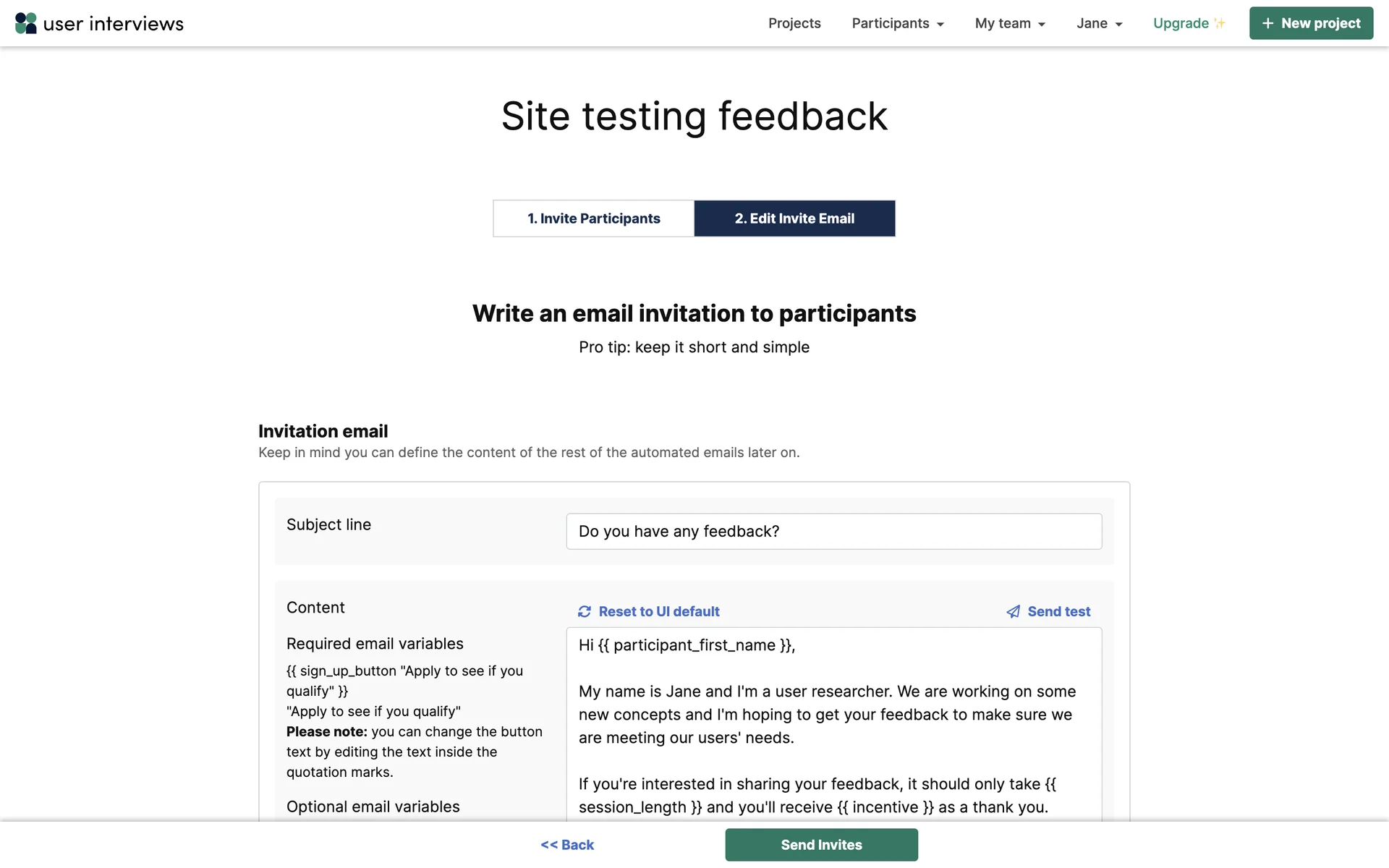
Task: Switch to the Invite Participants step tab
Action: pyautogui.click(x=593, y=218)
